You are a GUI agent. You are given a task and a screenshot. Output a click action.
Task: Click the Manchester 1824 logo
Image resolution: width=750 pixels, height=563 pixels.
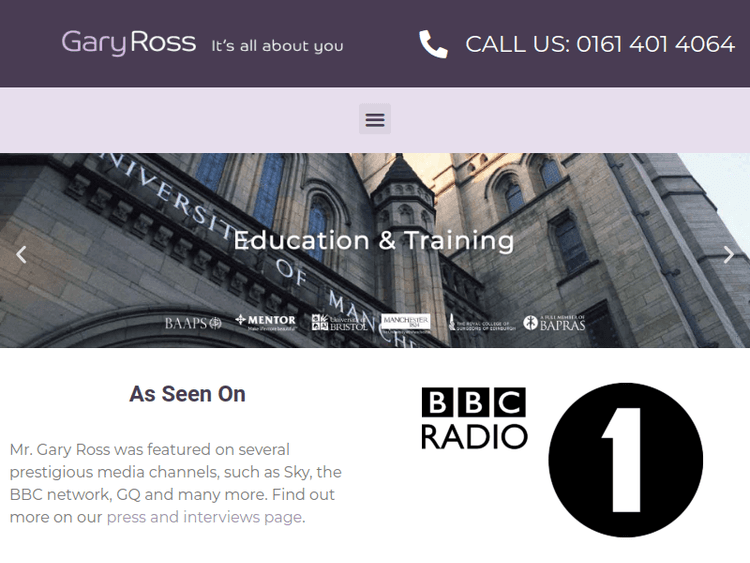pos(405,322)
